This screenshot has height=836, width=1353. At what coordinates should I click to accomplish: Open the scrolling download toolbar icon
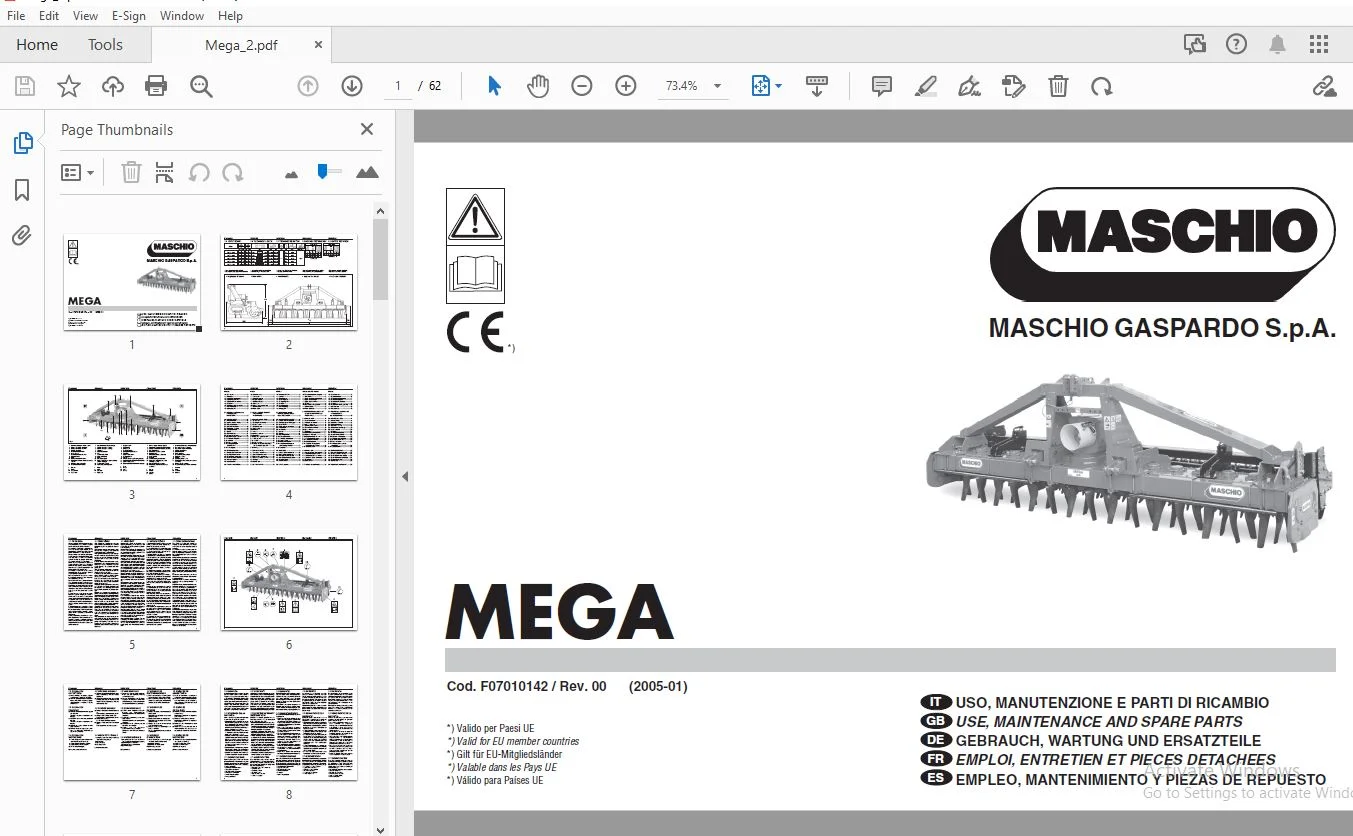point(817,86)
